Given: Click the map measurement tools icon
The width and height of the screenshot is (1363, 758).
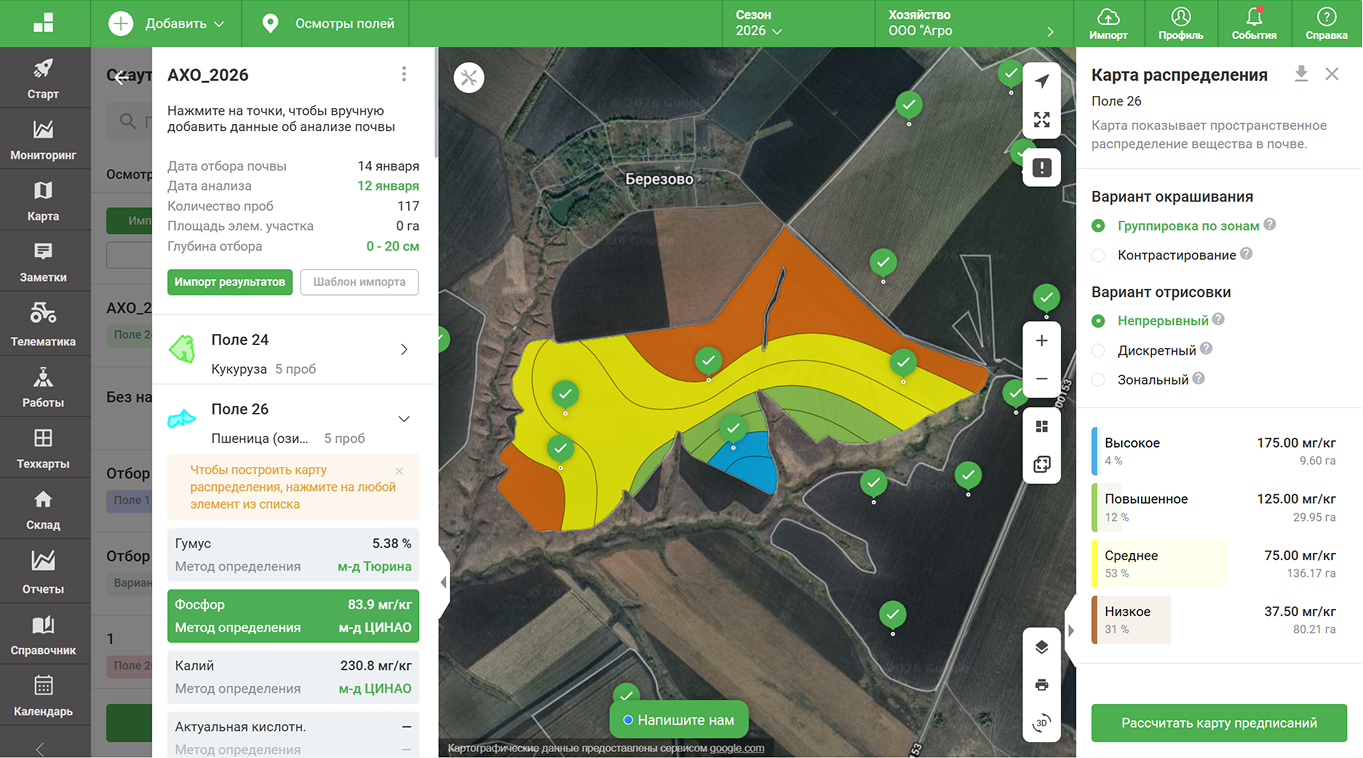Looking at the screenshot, I should pyautogui.click(x=469, y=78).
